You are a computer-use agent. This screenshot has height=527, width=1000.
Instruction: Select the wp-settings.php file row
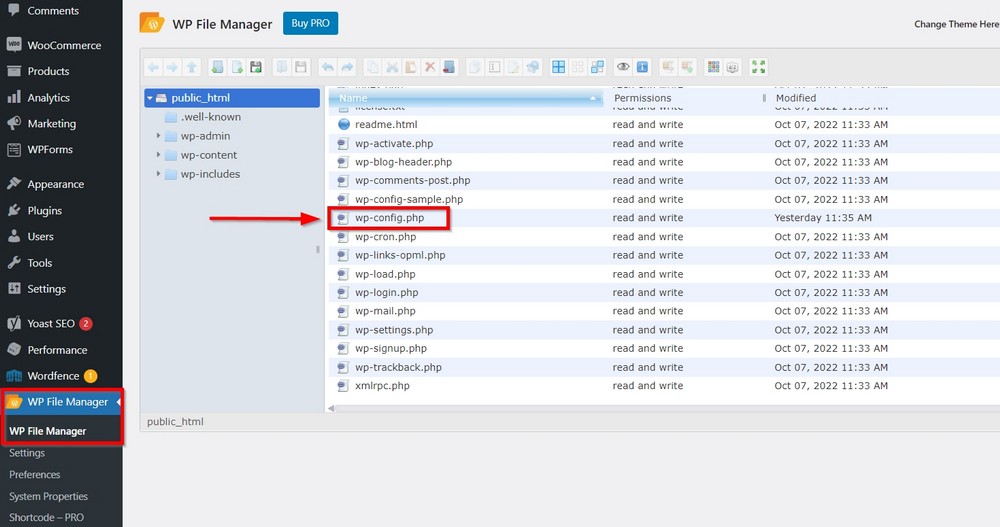[x=664, y=330]
